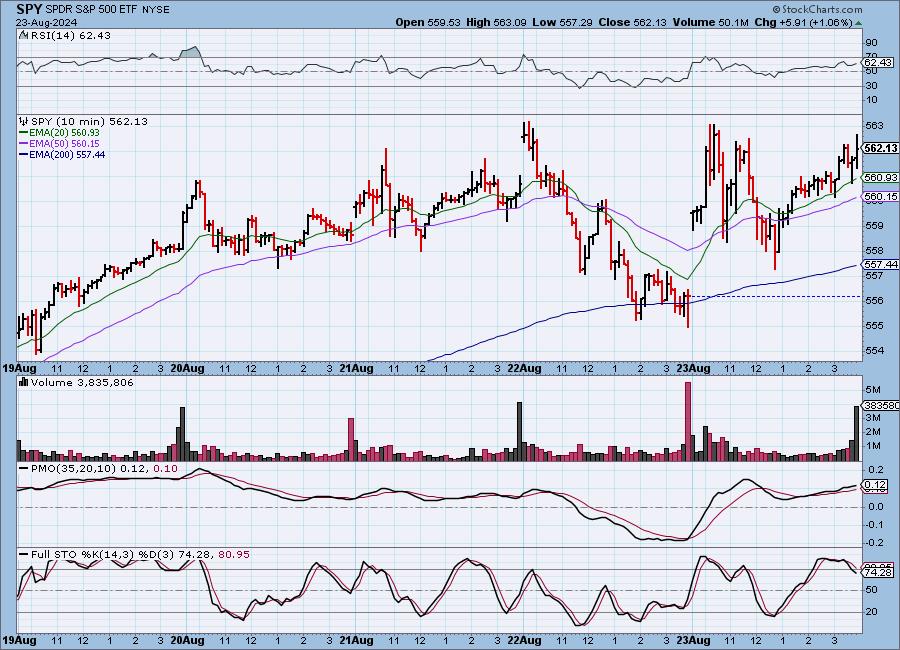Screen dimensions: 900x650
Task: Click the 563 price axis label
Action: click(x=874, y=126)
